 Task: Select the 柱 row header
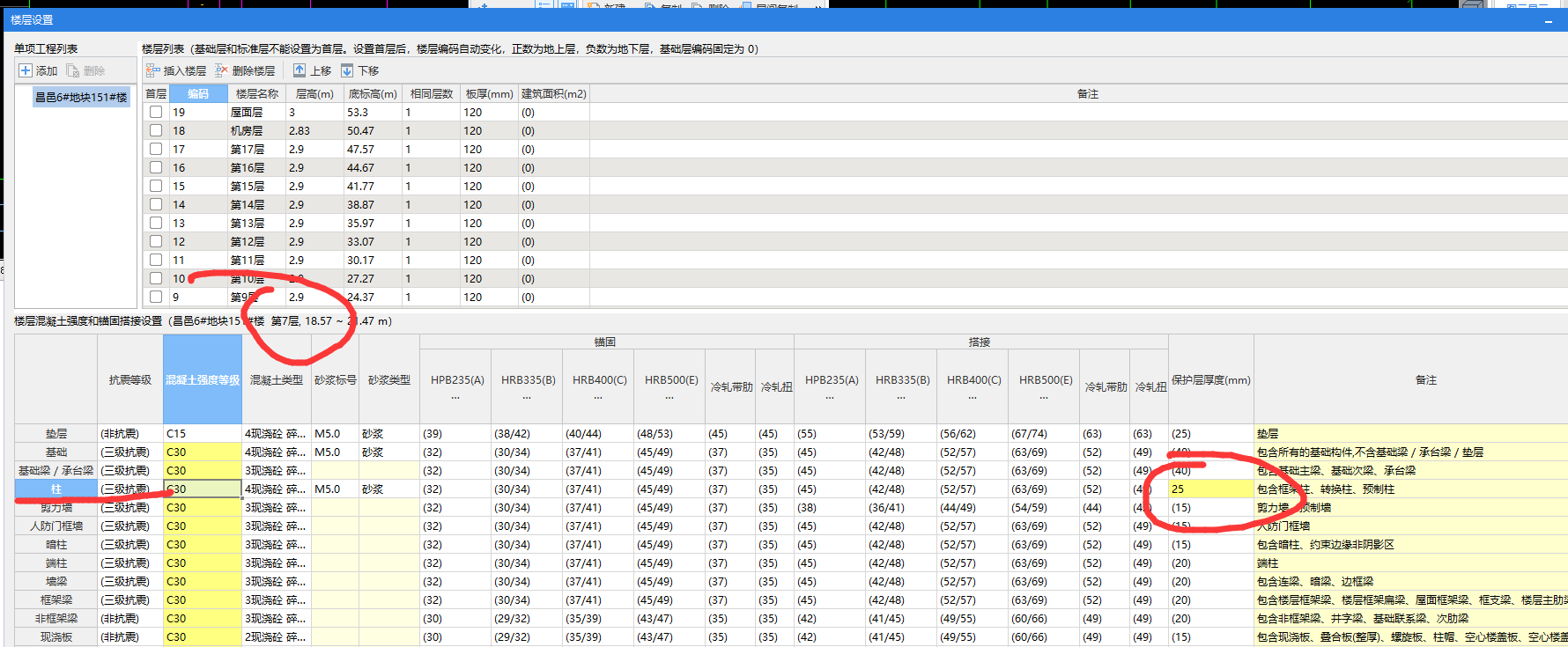pyautogui.click(x=56, y=489)
